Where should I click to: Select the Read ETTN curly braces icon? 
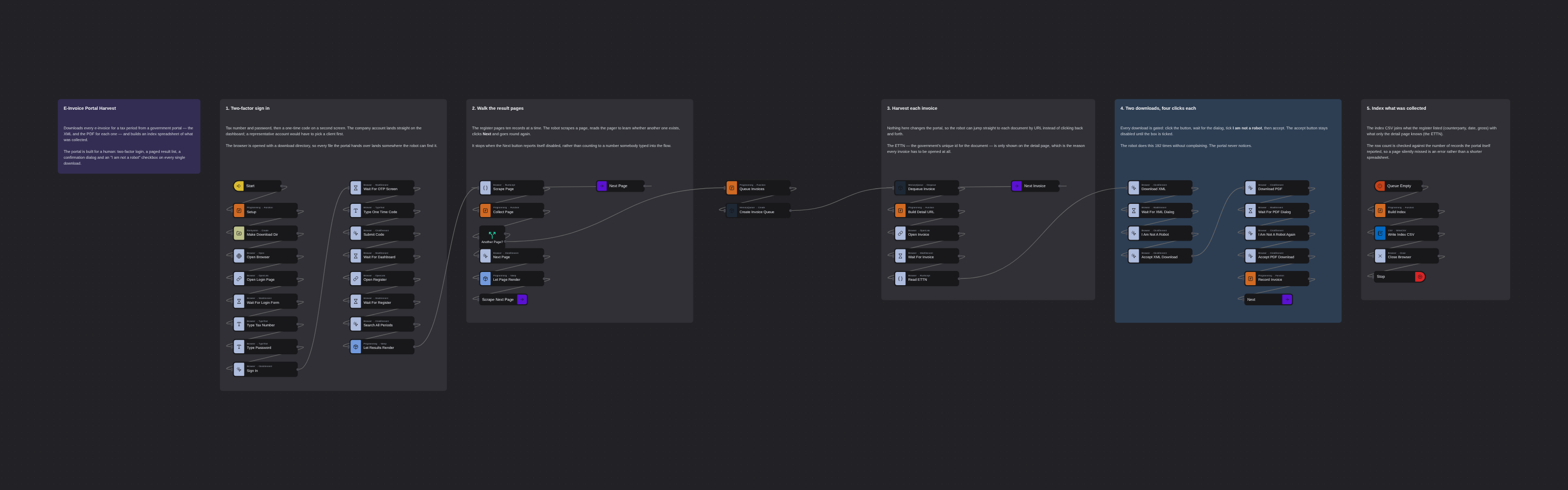click(x=900, y=278)
